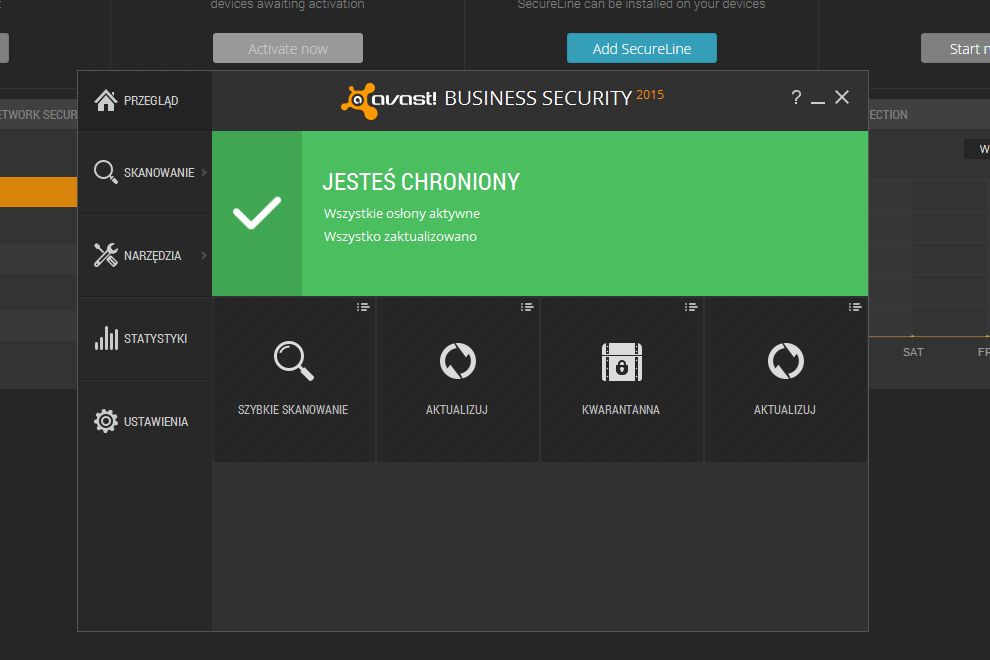Screen dimensions: 990x660
Task: Click the last Aktualizuj refresh icon
Action: pyautogui.click(x=785, y=361)
